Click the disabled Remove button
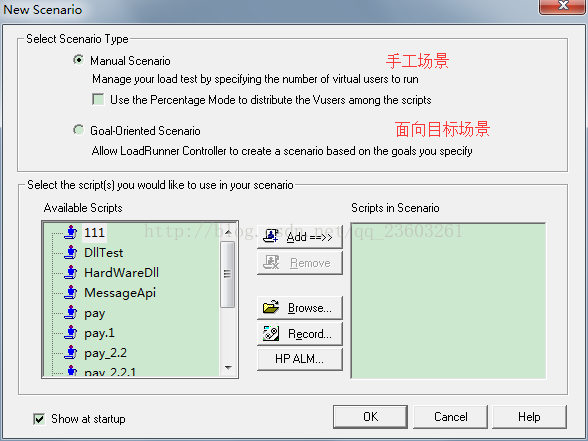 pos(300,263)
